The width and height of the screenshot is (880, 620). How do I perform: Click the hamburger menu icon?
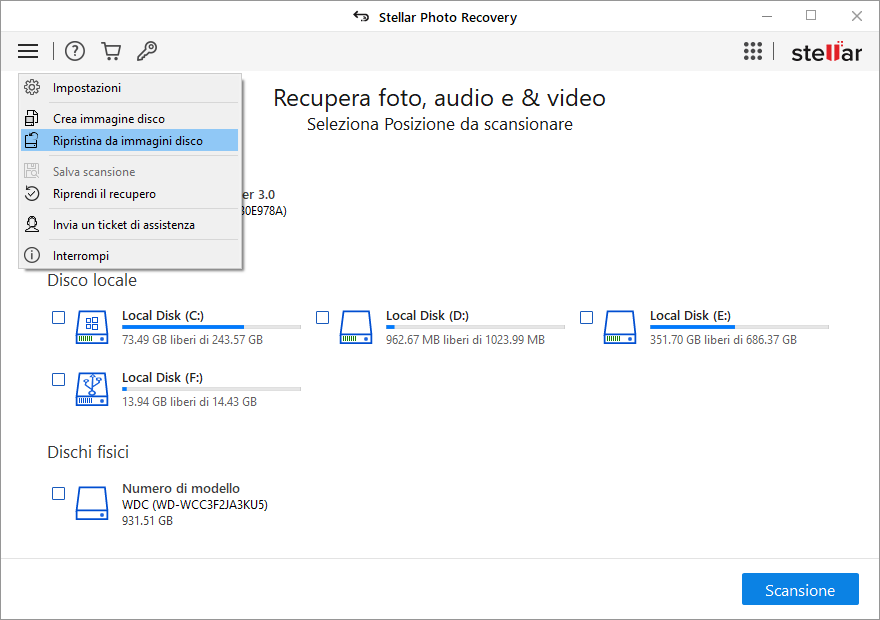pyautogui.click(x=28, y=51)
